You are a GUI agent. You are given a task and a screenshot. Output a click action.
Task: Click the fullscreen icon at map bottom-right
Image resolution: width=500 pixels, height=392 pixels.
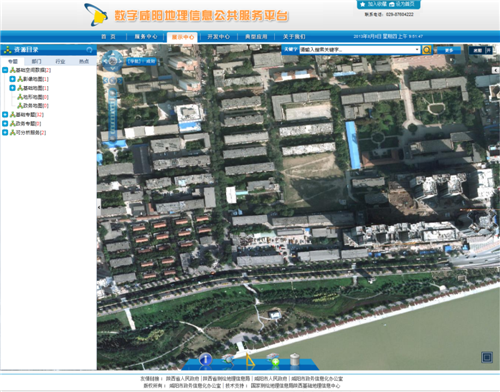tap(487, 357)
